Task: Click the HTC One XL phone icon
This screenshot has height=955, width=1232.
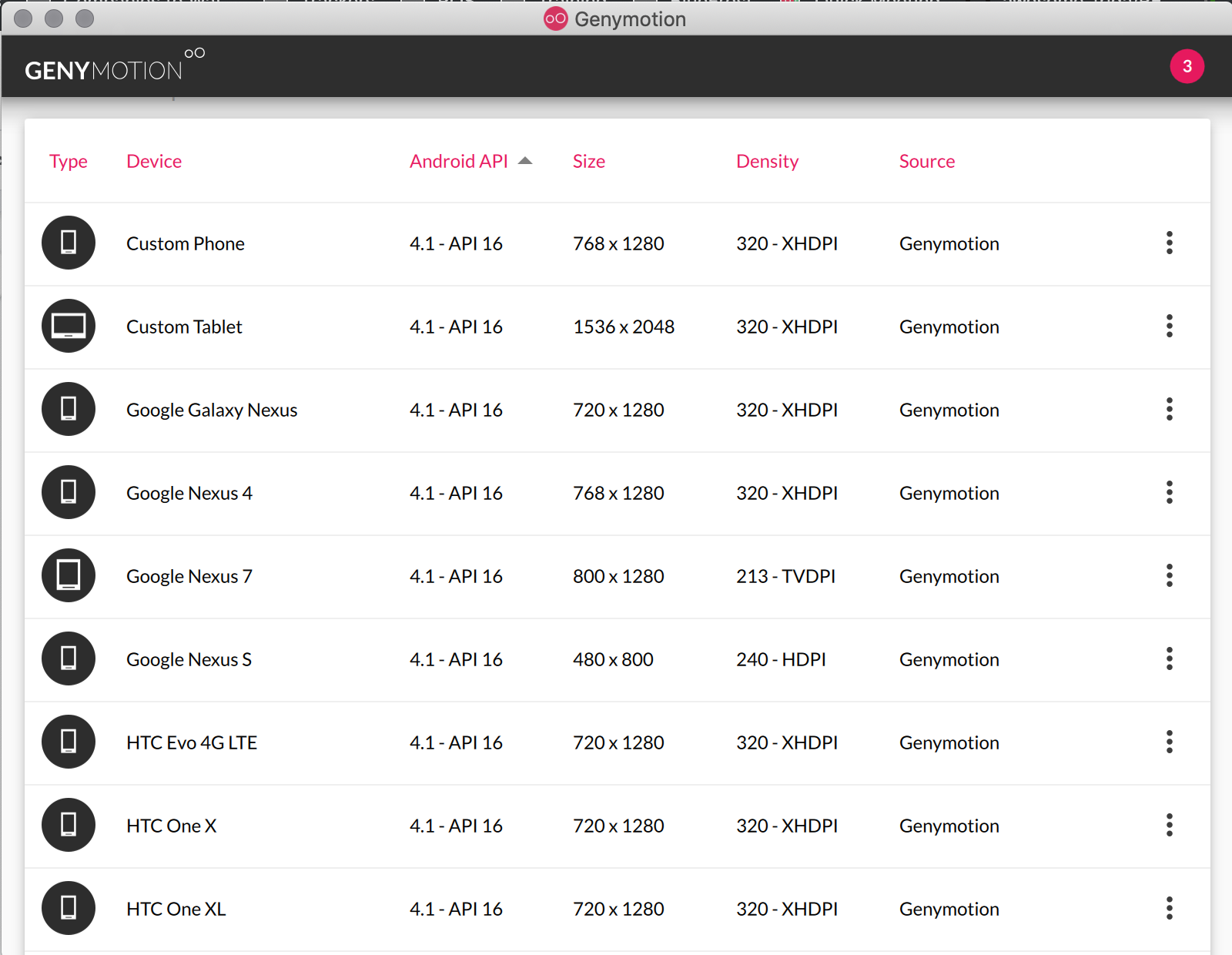Action: pyautogui.click(x=69, y=908)
